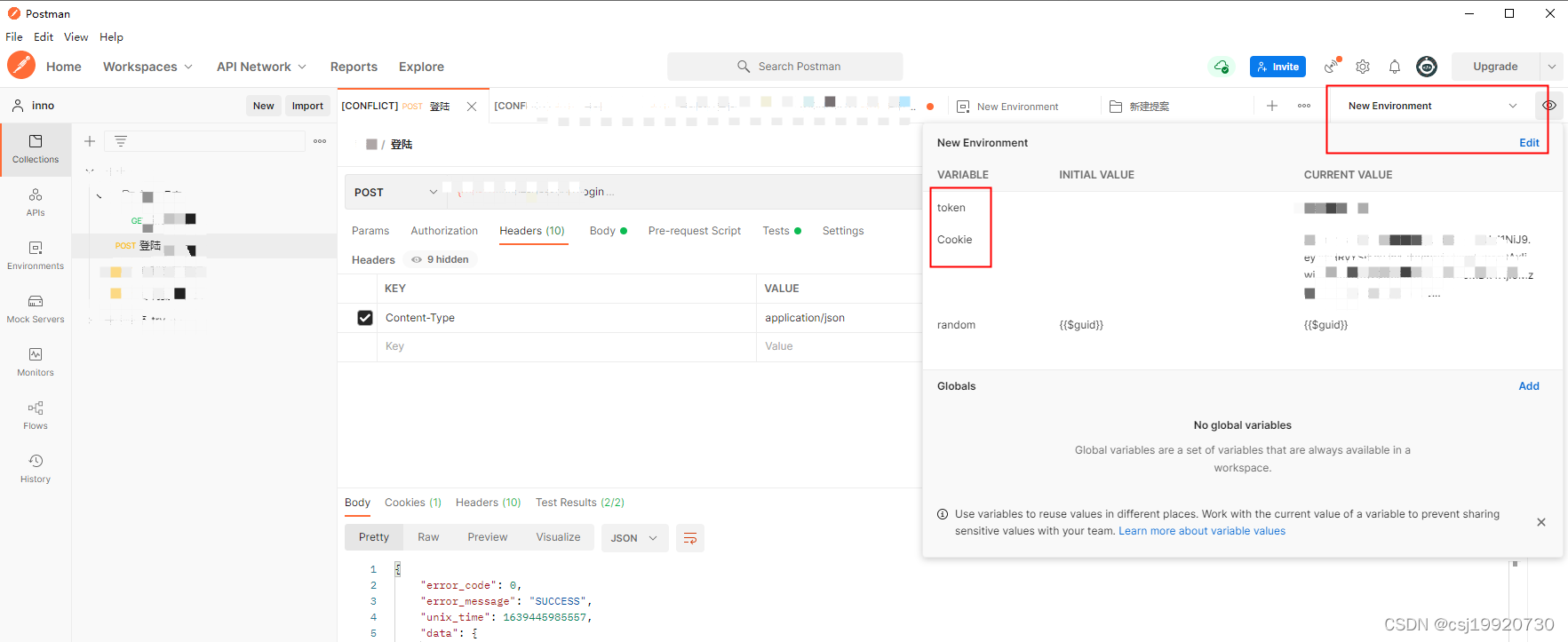This screenshot has width=1568, height=642.
Task: Open the APIs sidebar panel
Action: pos(36,202)
